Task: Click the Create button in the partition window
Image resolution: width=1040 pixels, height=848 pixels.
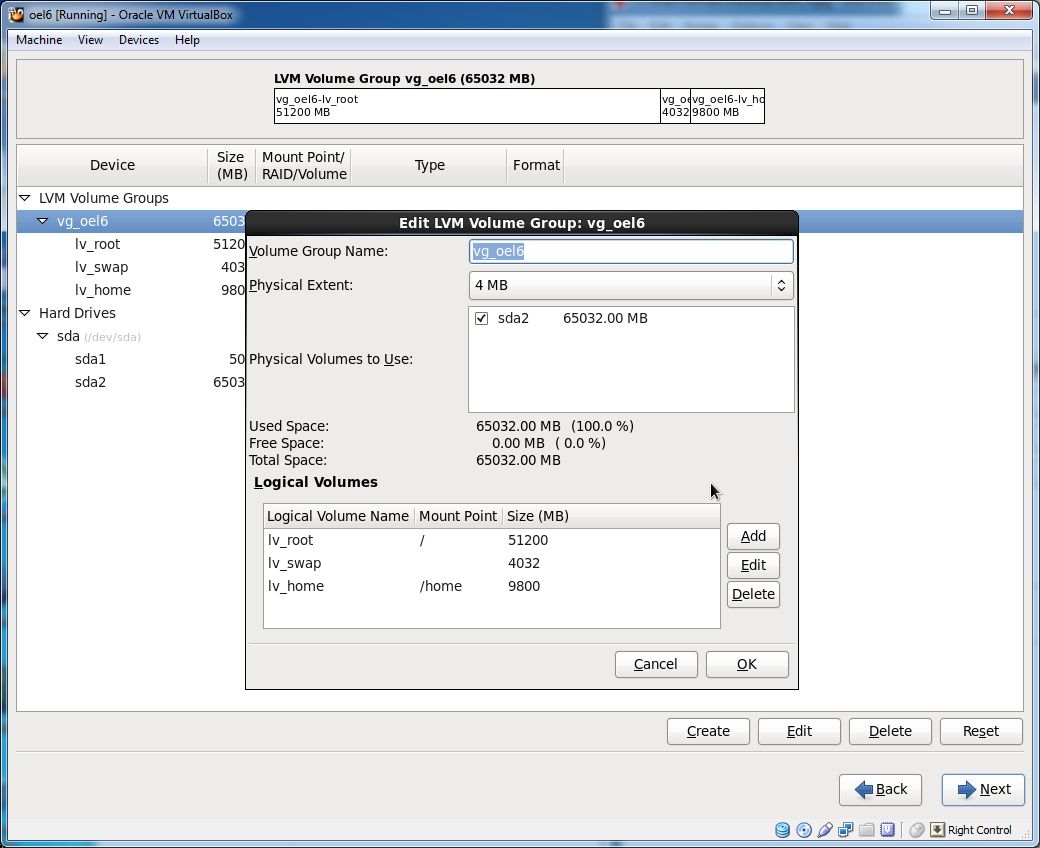Action: click(708, 731)
